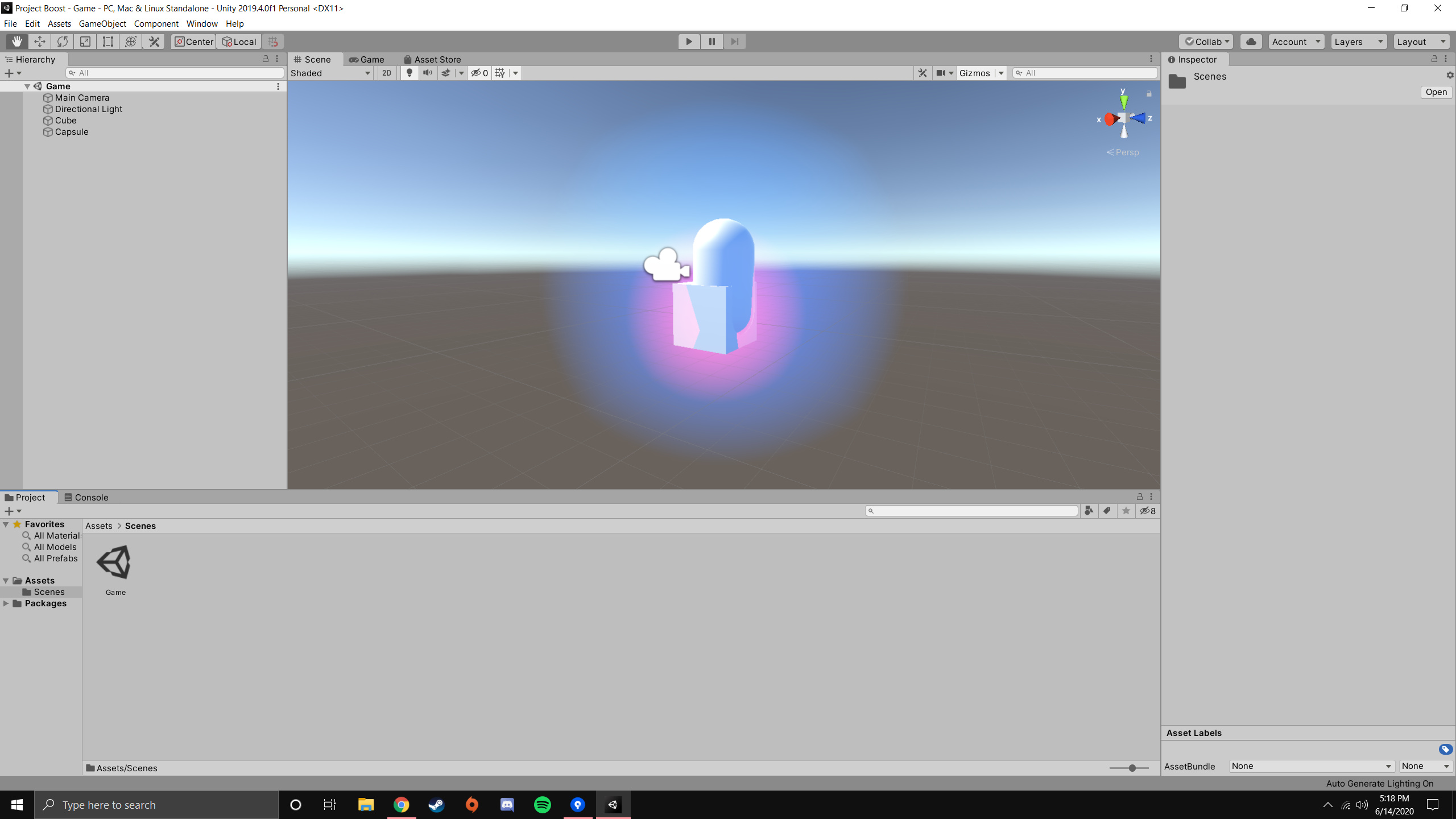Select the Rect Transform tool

[x=108, y=42]
